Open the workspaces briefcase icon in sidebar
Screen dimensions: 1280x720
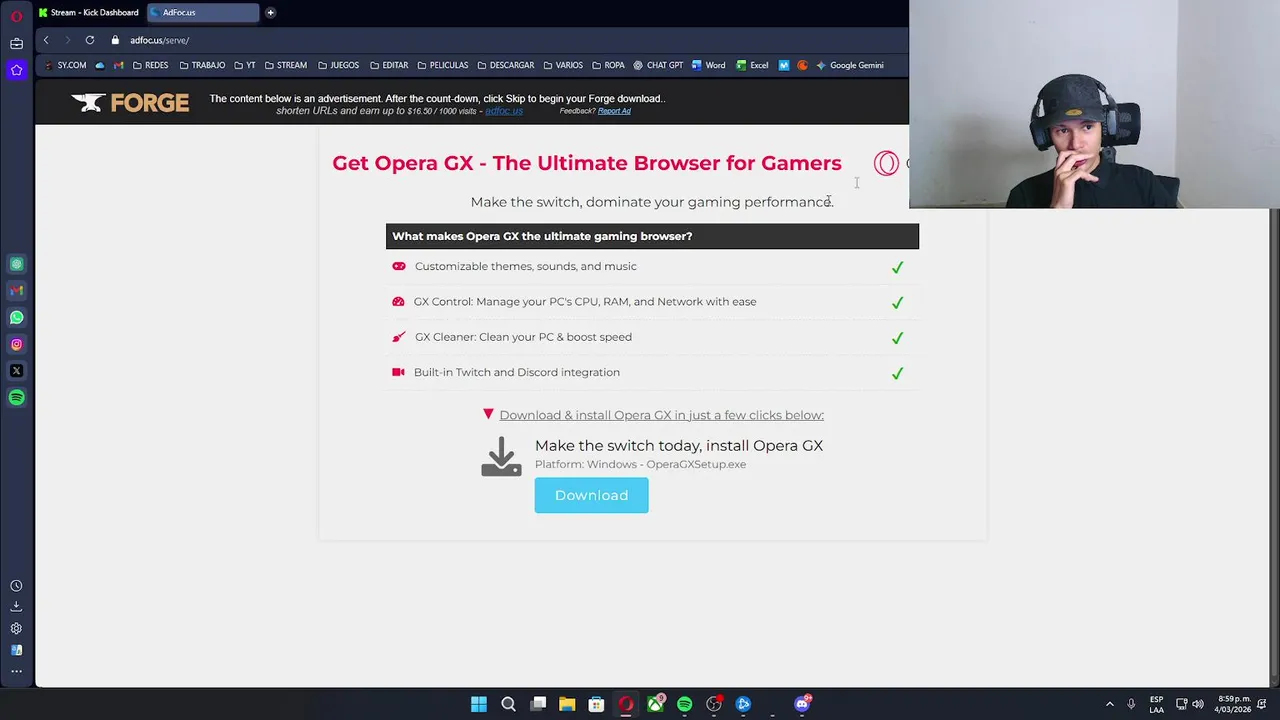point(16,43)
